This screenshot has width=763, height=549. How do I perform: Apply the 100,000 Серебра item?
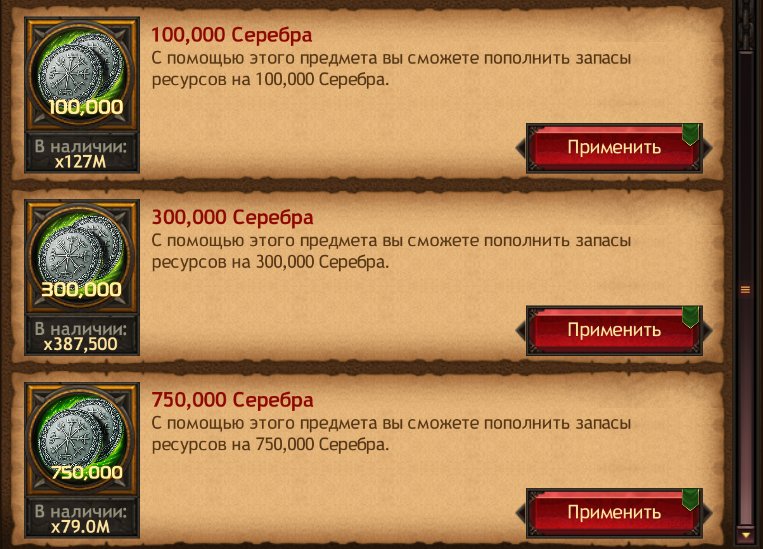[x=614, y=147]
